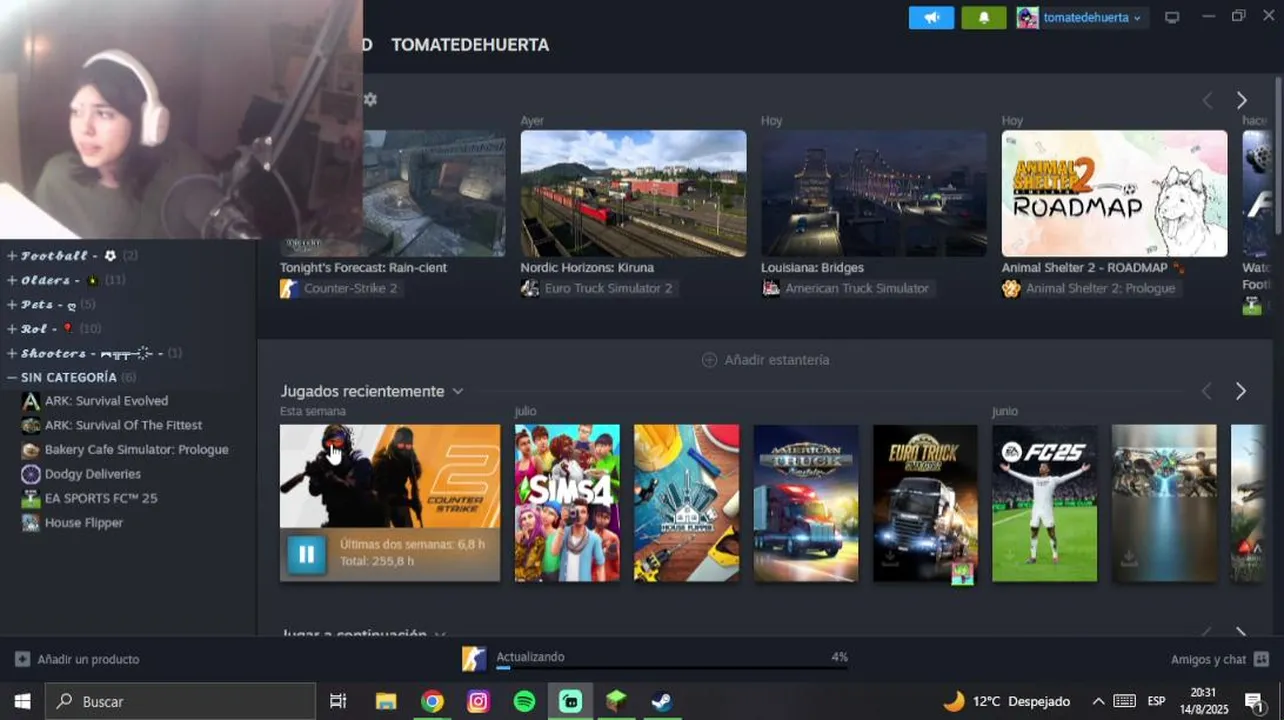Open Spotify from taskbar
The height and width of the screenshot is (720, 1284).
[524, 701]
